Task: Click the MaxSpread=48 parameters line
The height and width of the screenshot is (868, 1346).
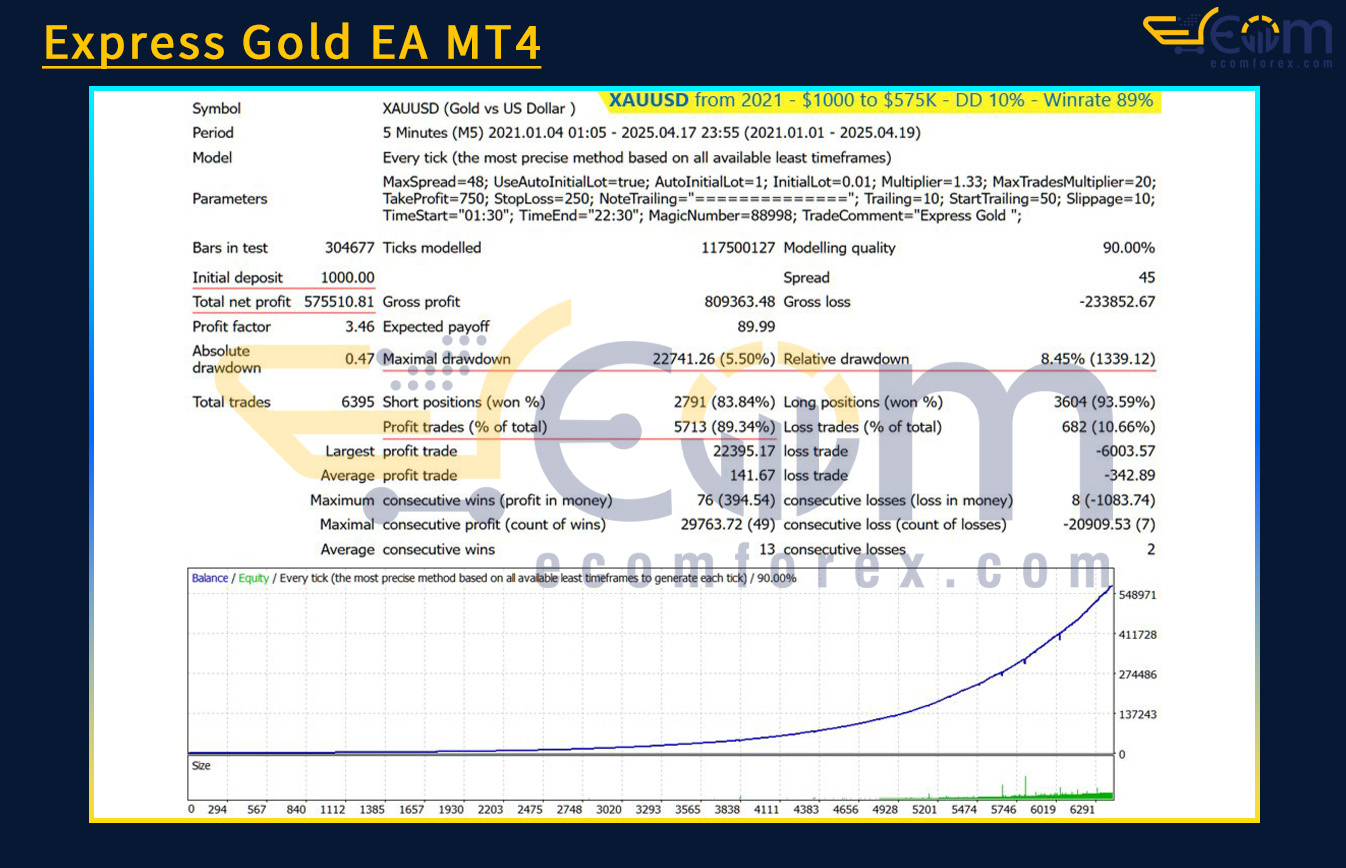Action: pos(770,182)
